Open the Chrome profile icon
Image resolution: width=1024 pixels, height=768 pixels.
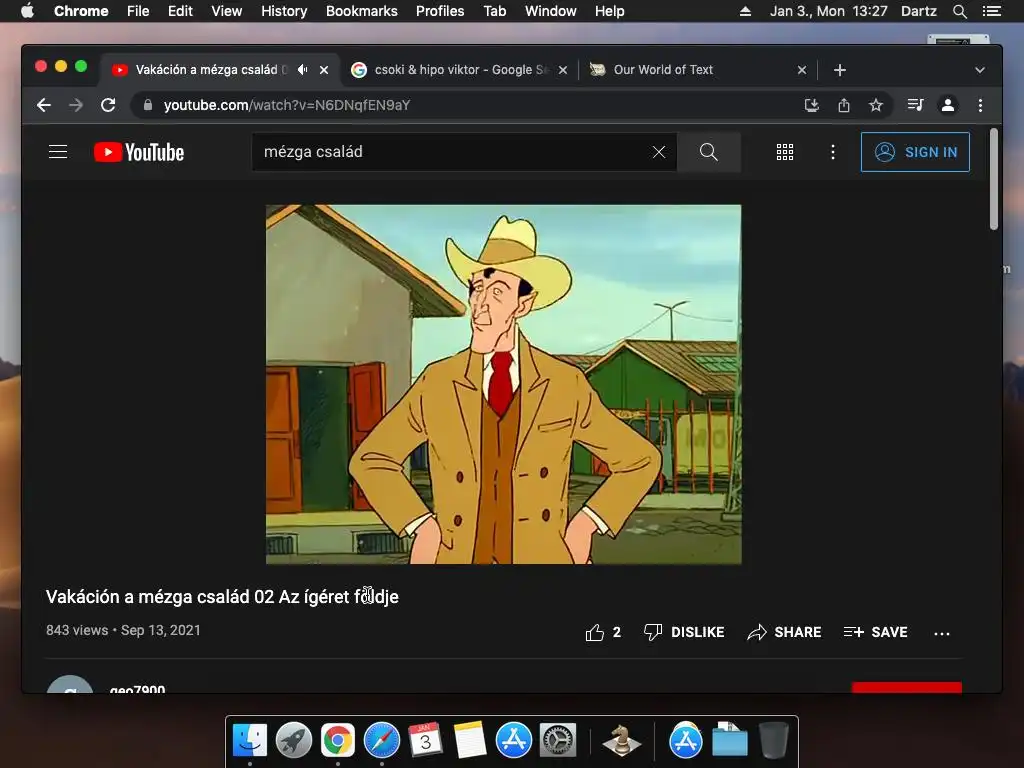(x=948, y=105)
